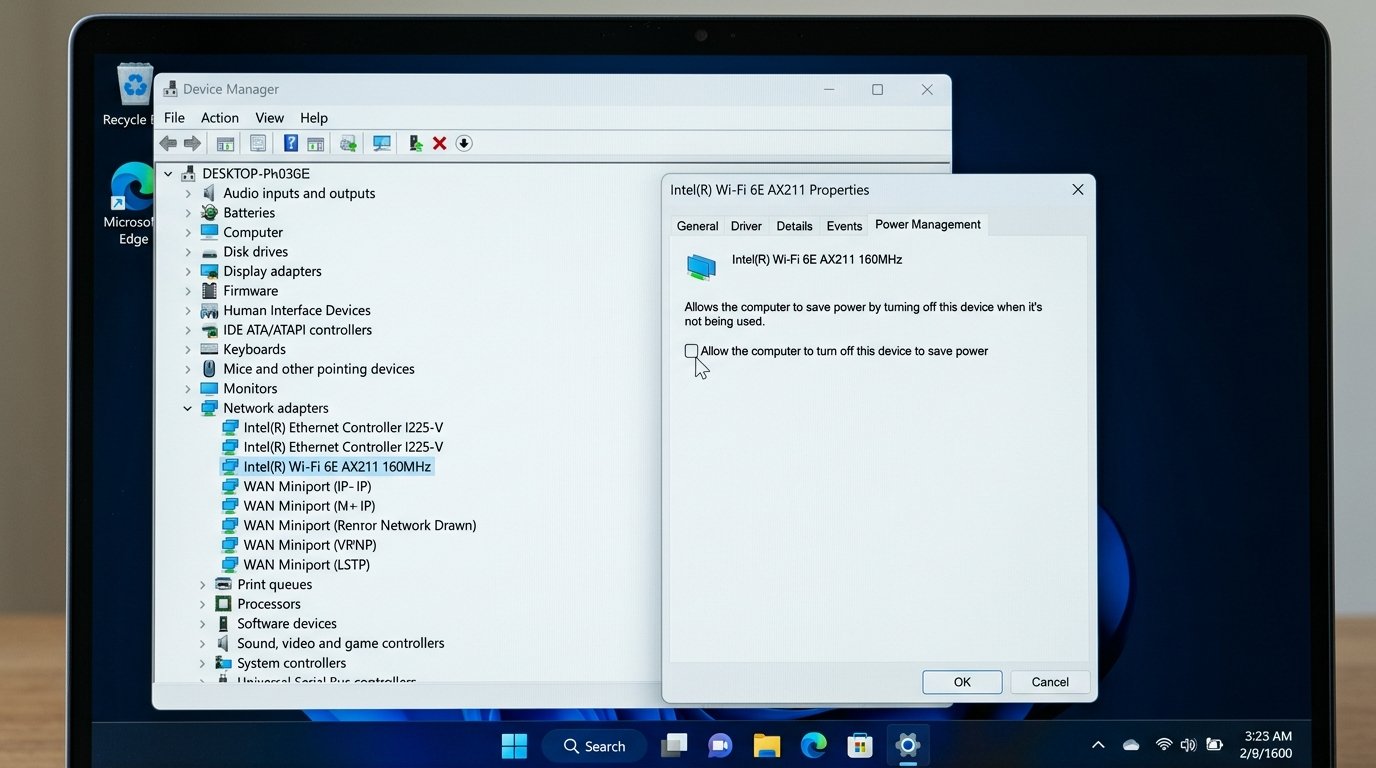Click the blue question-mark Help toolbar icon

(x=291, y=144)
